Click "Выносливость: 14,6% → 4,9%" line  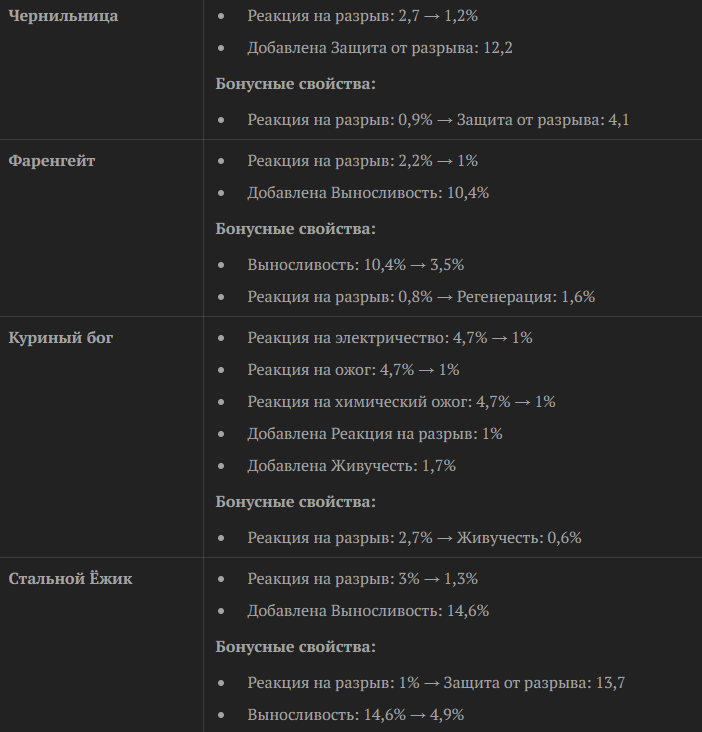[x=355, y=714]
